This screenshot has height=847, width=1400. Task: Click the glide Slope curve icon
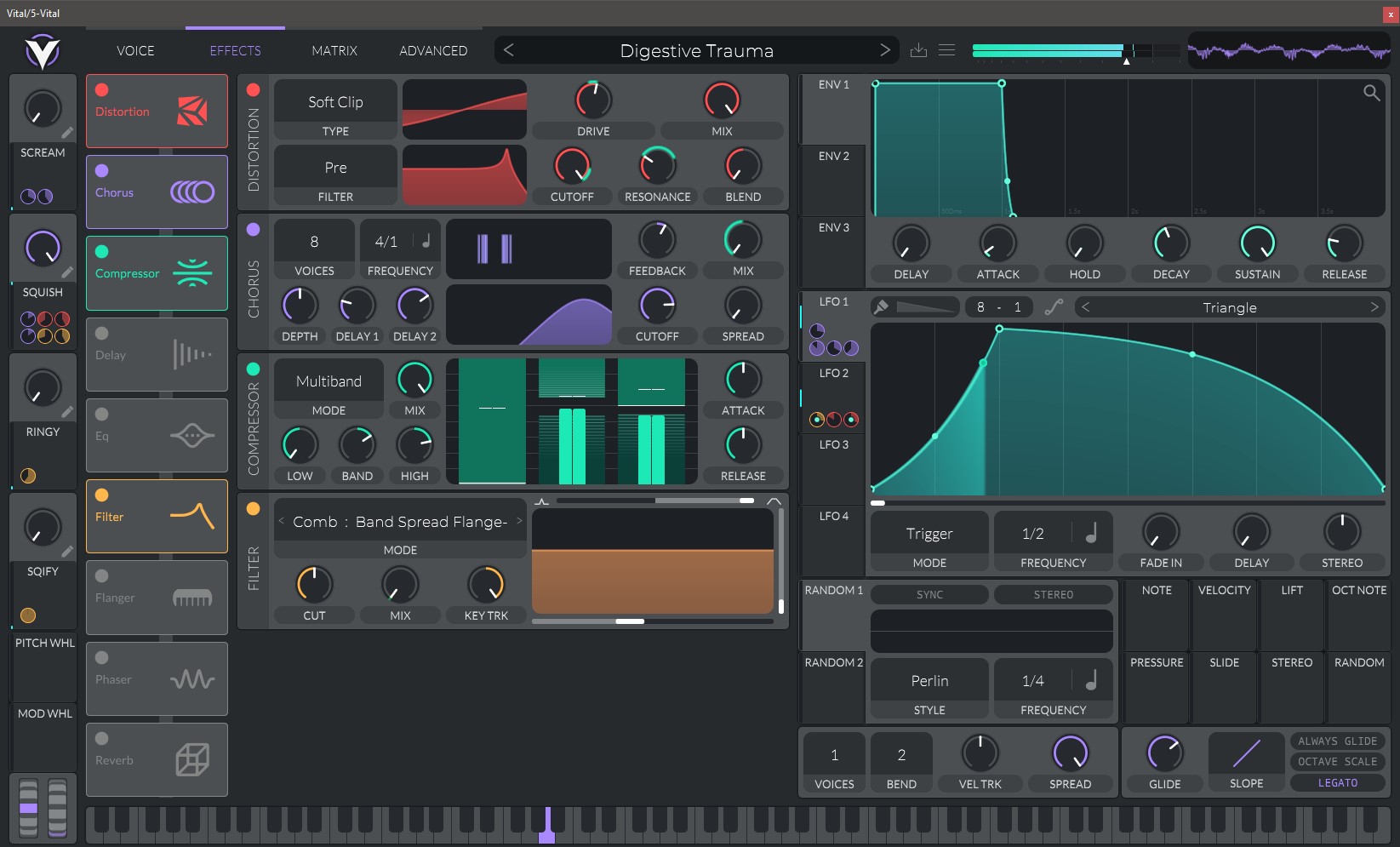(1247, 753)
